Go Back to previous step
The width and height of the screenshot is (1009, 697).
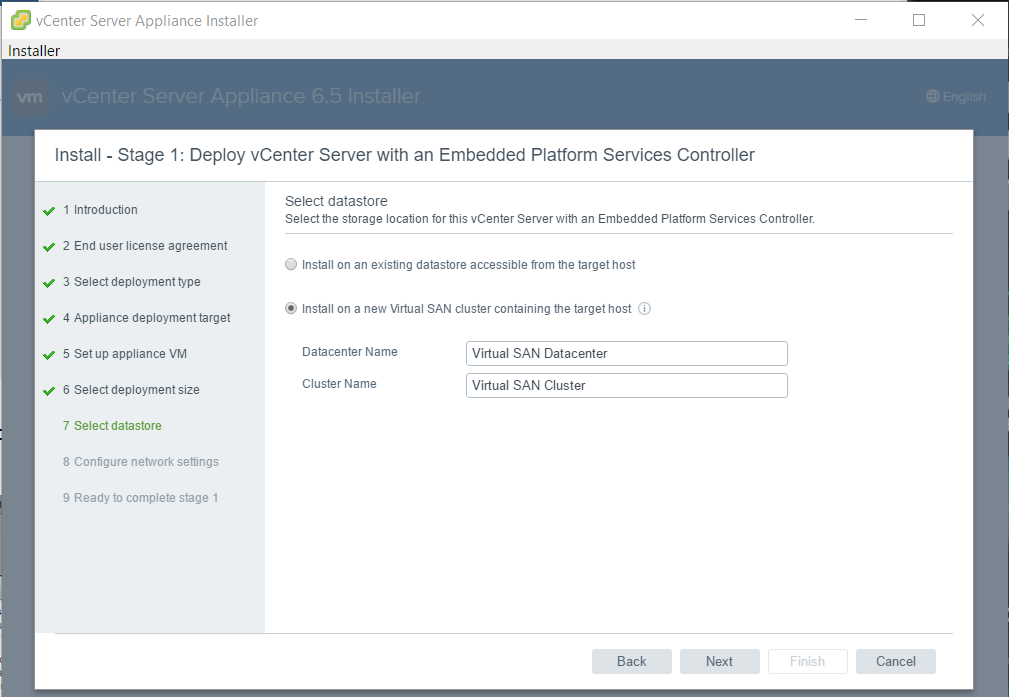click(x=631, y=661)
